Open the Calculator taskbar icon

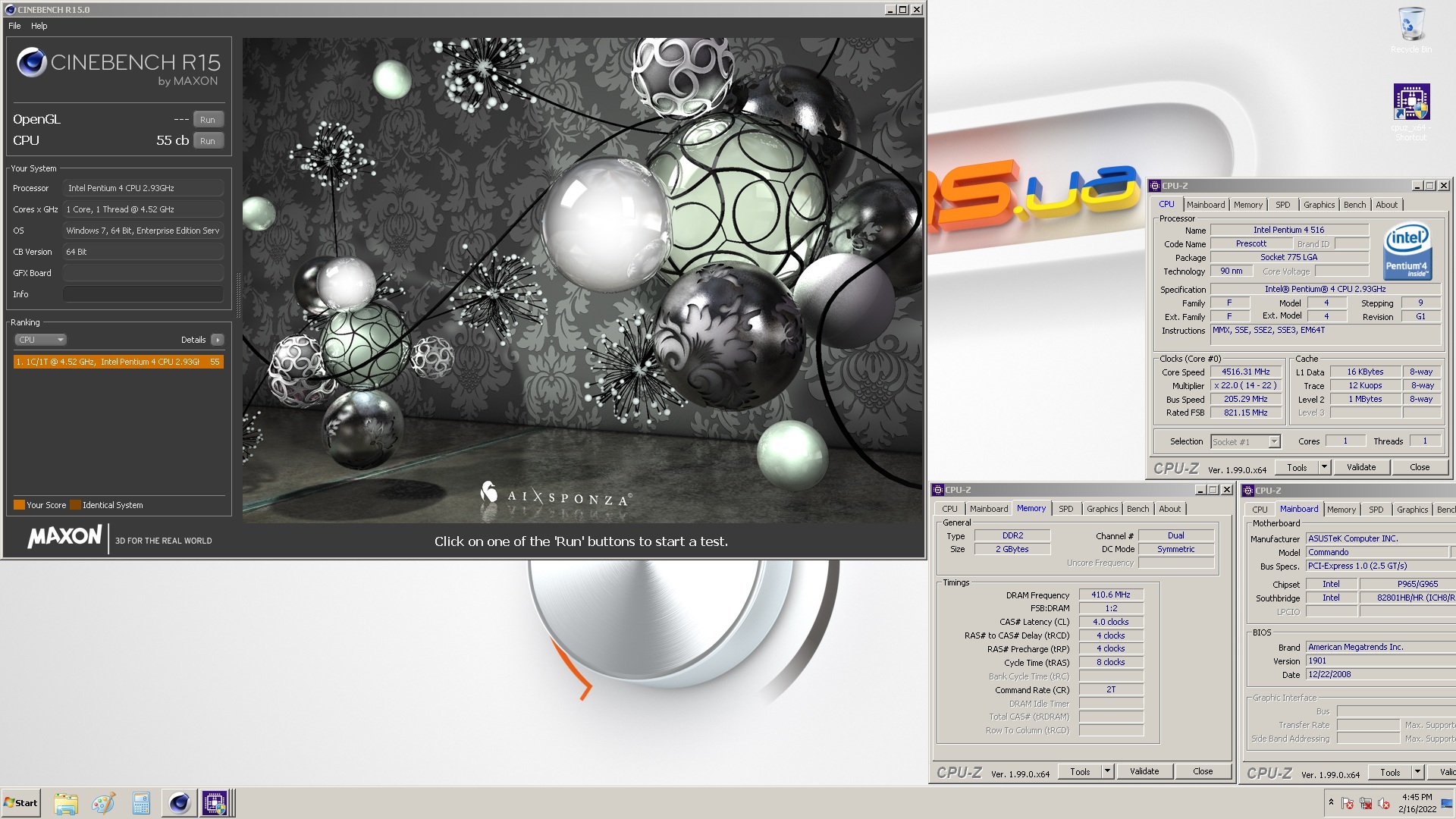141,803
